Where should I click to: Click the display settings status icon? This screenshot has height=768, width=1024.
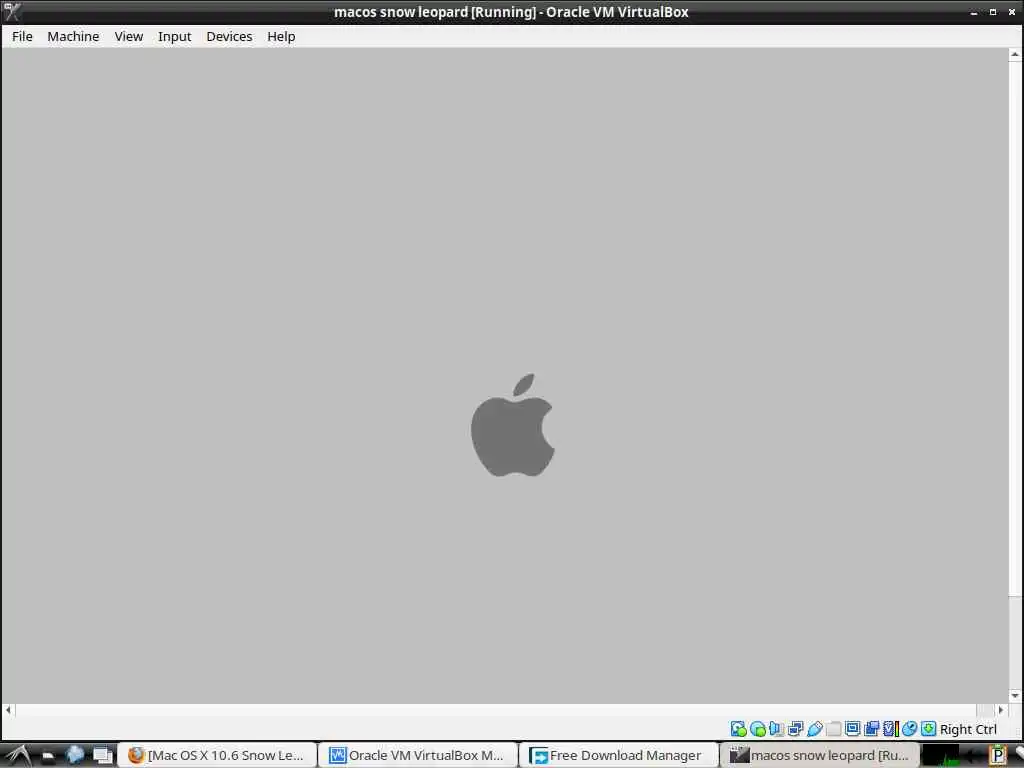852,729
